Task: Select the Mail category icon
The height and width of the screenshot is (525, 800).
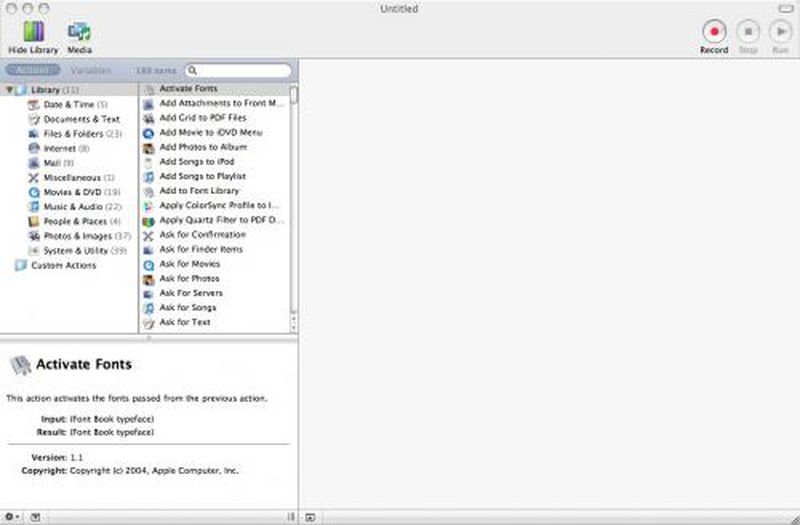Action: click(34, 163)
